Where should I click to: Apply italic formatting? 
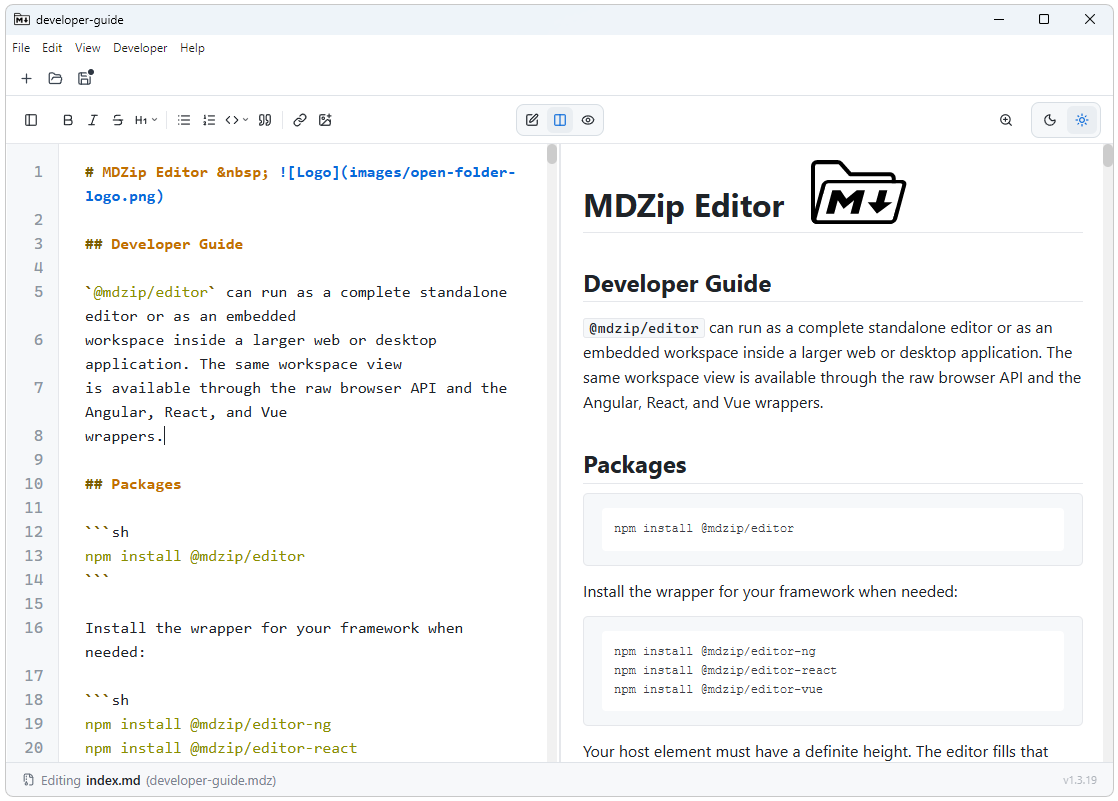(x=93, y=120)
